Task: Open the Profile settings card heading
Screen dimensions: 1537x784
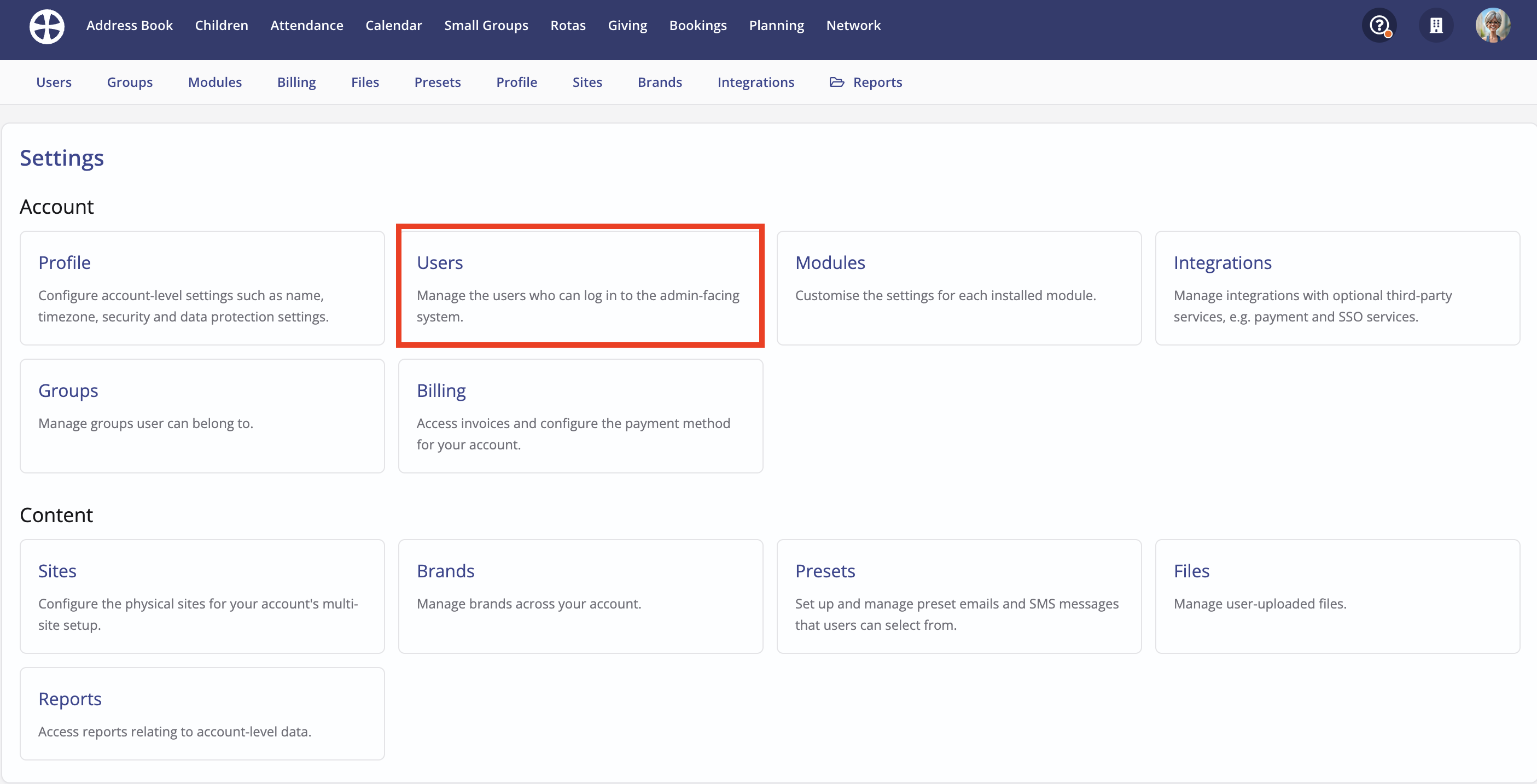Action: click(65, 262)
